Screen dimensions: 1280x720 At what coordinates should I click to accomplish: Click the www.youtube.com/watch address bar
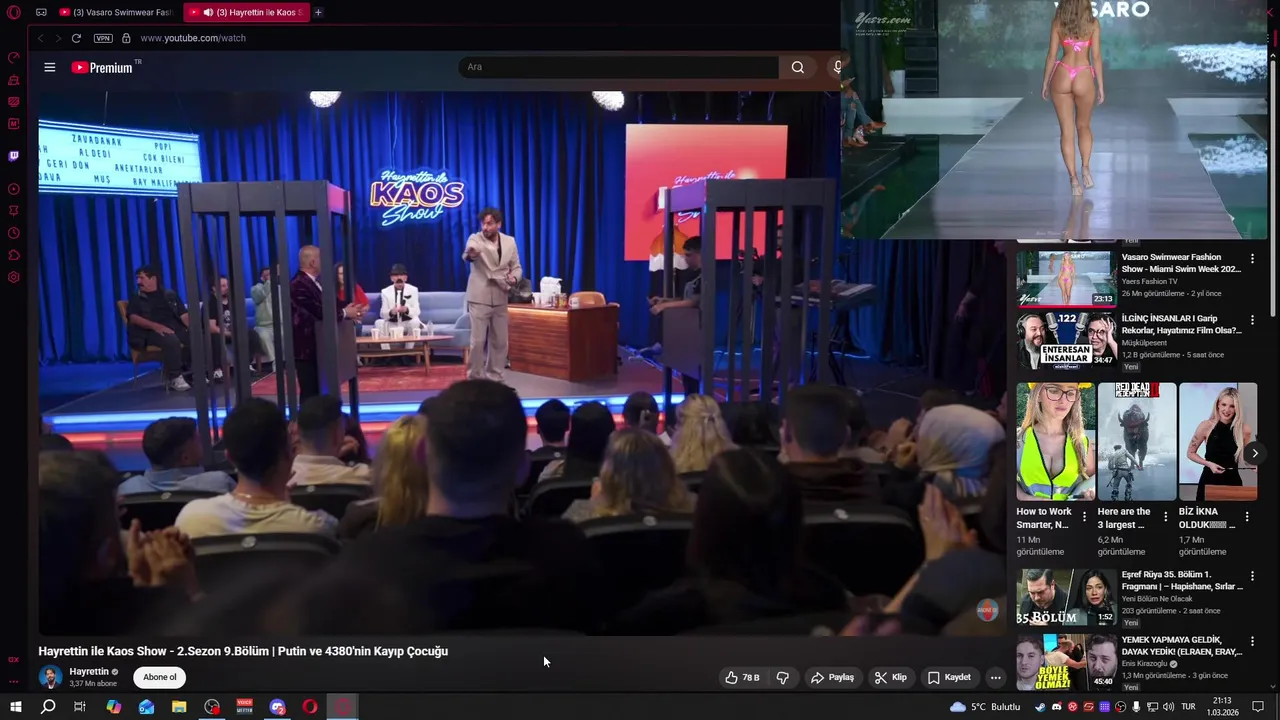click(193, 38)
